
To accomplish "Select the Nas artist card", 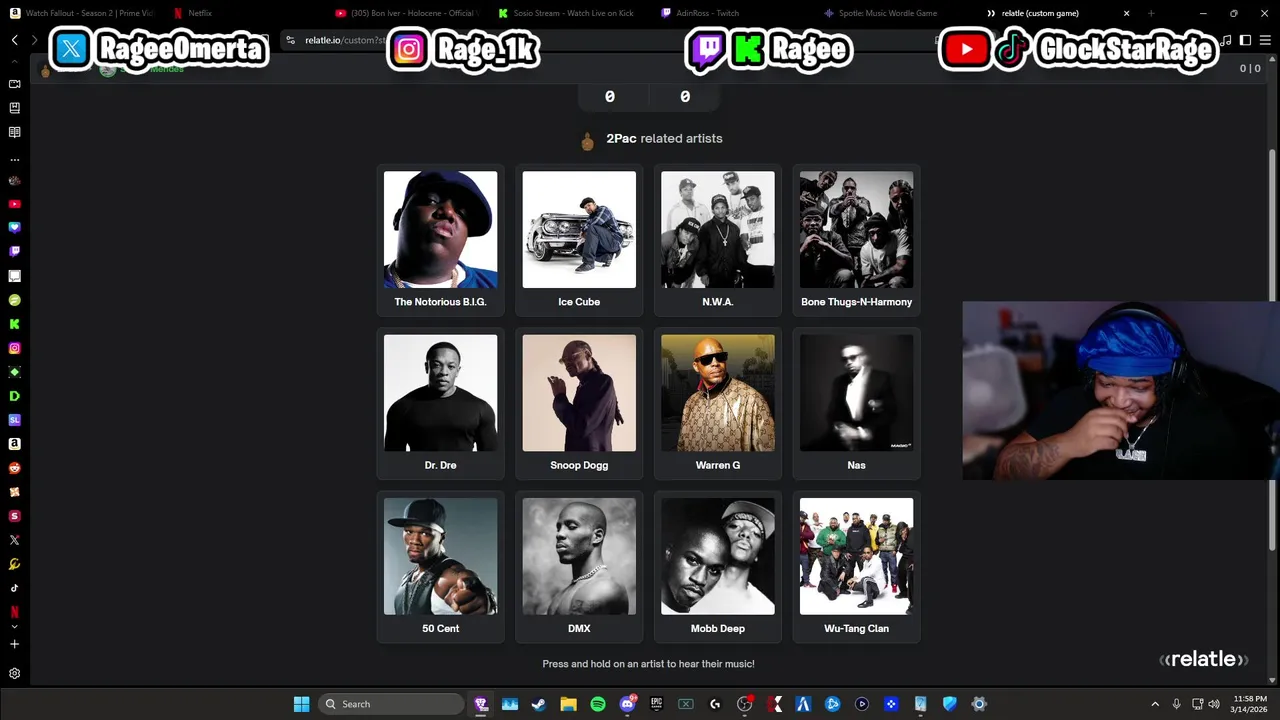I will point(856,403).
